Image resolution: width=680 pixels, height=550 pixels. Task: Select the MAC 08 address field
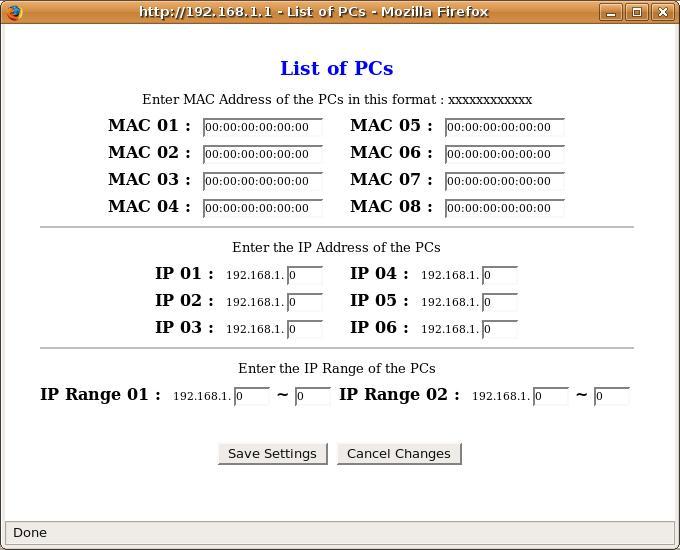tap(504, 208)
